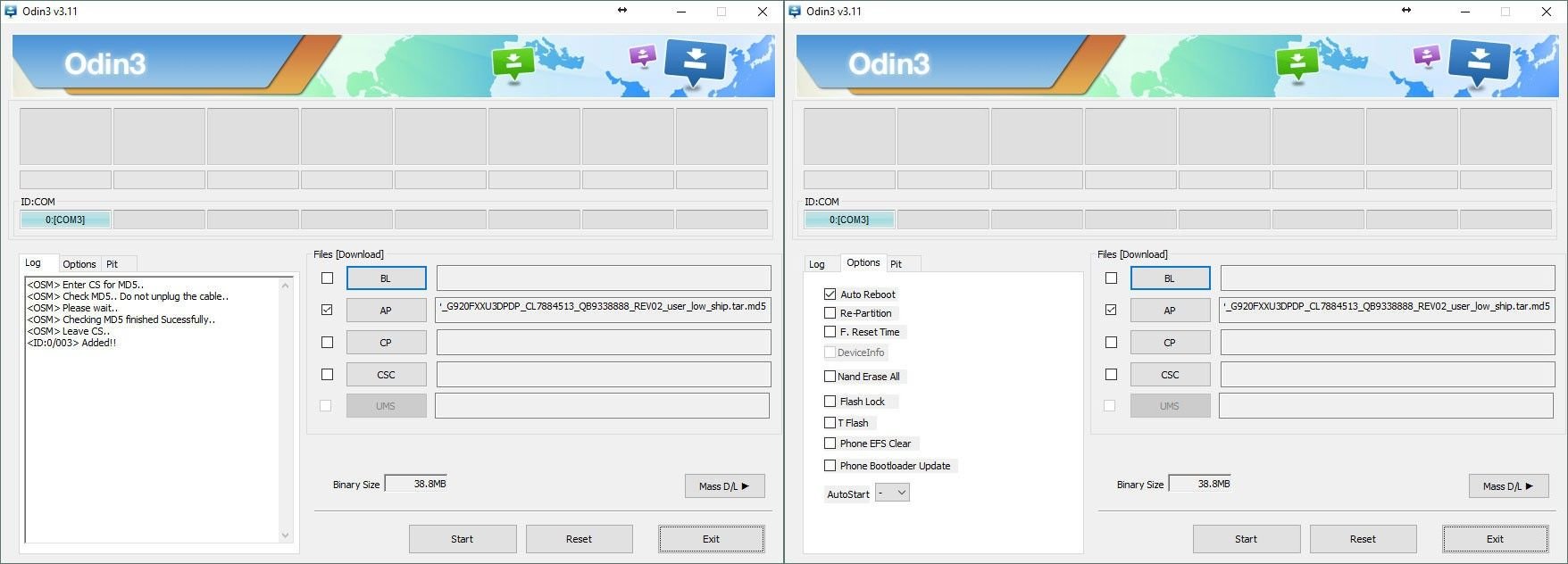1568x564 pixels.
Task: Click the BL file button in the Log-view window
Action: tap(386, 278)
